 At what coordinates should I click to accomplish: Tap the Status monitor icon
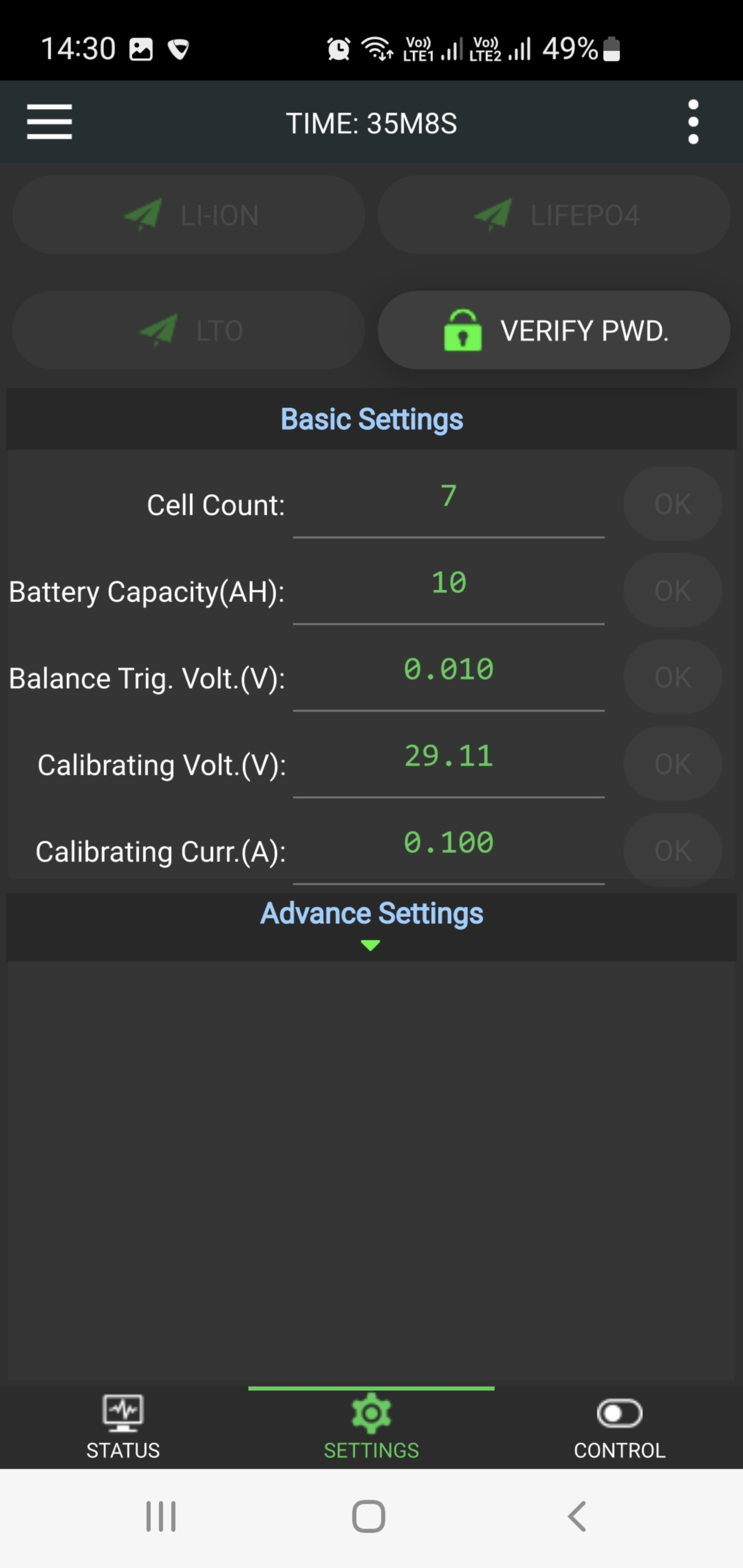click(x=123, y=1413)
